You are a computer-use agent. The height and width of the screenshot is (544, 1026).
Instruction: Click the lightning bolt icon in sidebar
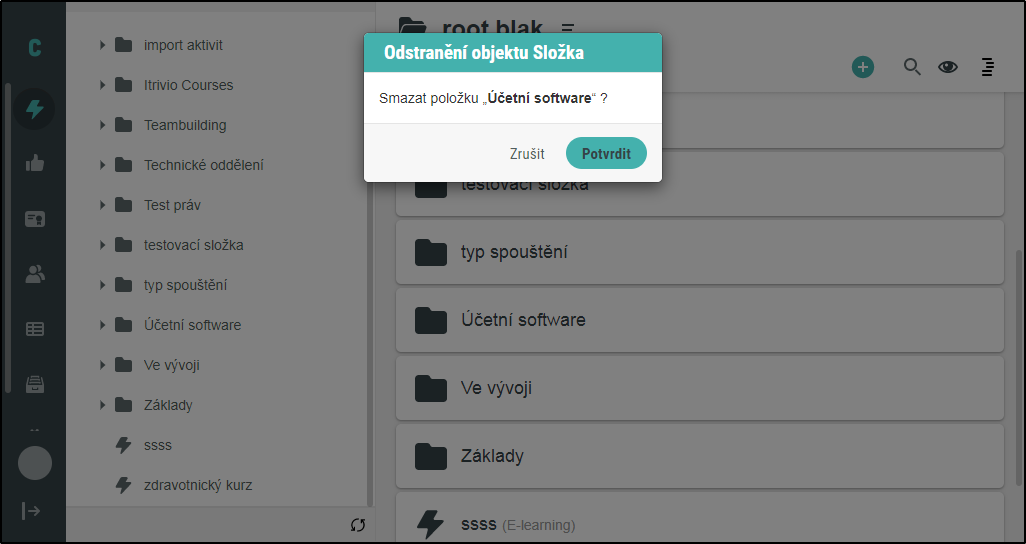[x=35, y=109]
